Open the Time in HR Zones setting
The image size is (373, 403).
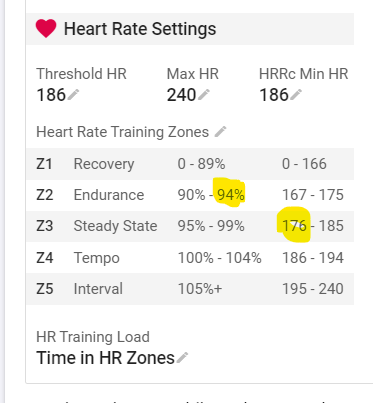click(x=105, y=358)
